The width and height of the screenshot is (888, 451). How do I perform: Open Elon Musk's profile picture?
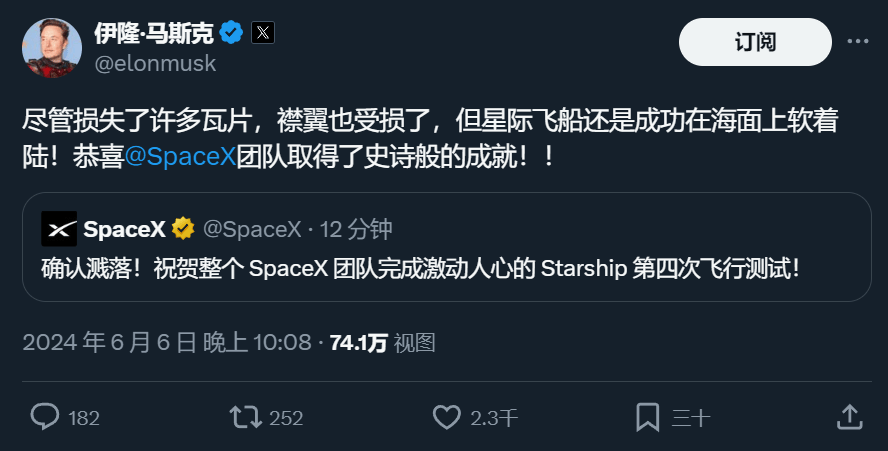tap(52, 46)
